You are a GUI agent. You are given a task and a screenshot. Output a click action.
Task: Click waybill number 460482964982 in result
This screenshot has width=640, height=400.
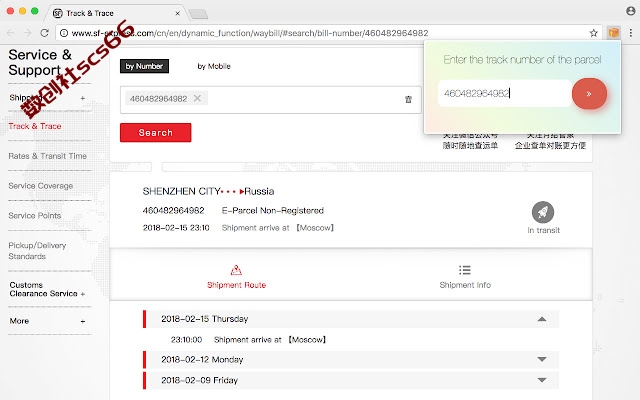pyautogui.click(x=173, y=211)
